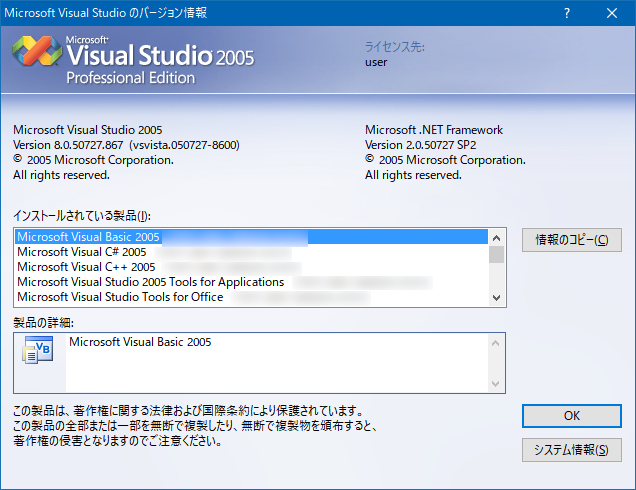
Task: Click up arrow in product details box
Action: (x=495, y=343)
